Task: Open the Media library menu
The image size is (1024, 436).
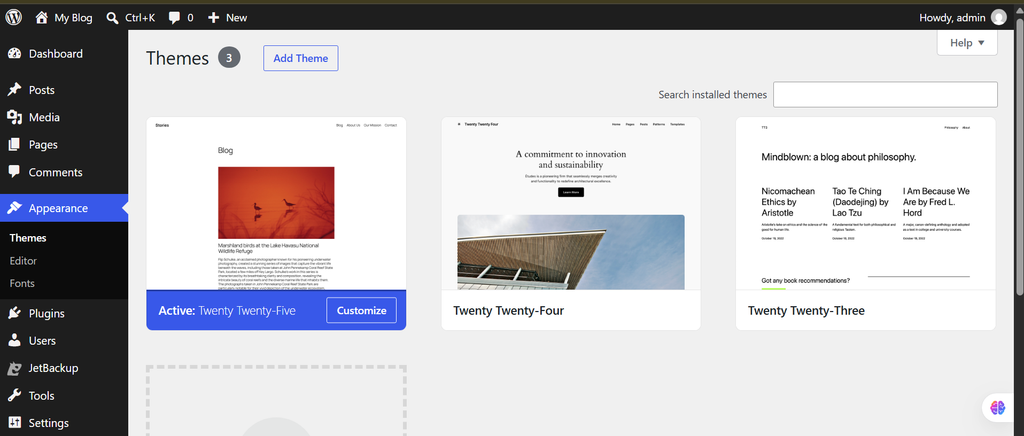Action: pos(64,117)
